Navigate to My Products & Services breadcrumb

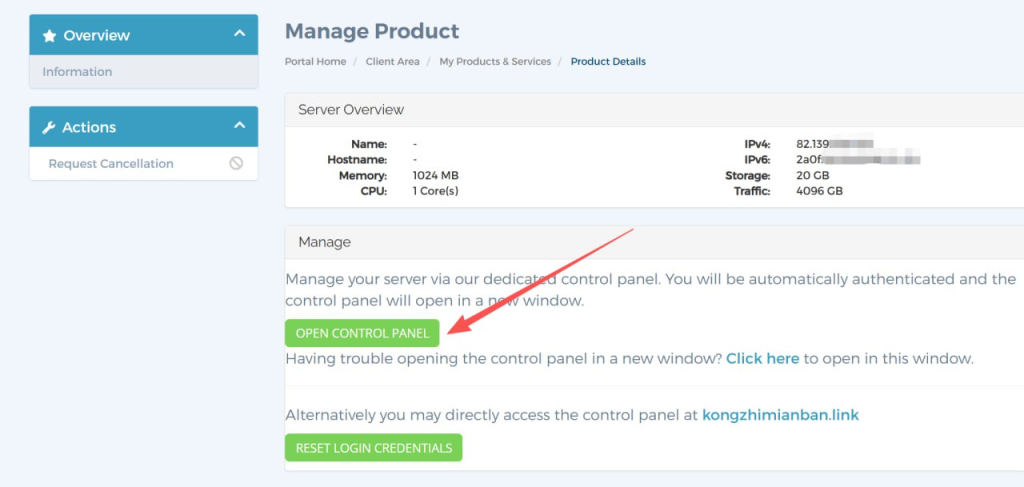click(495, 62)
